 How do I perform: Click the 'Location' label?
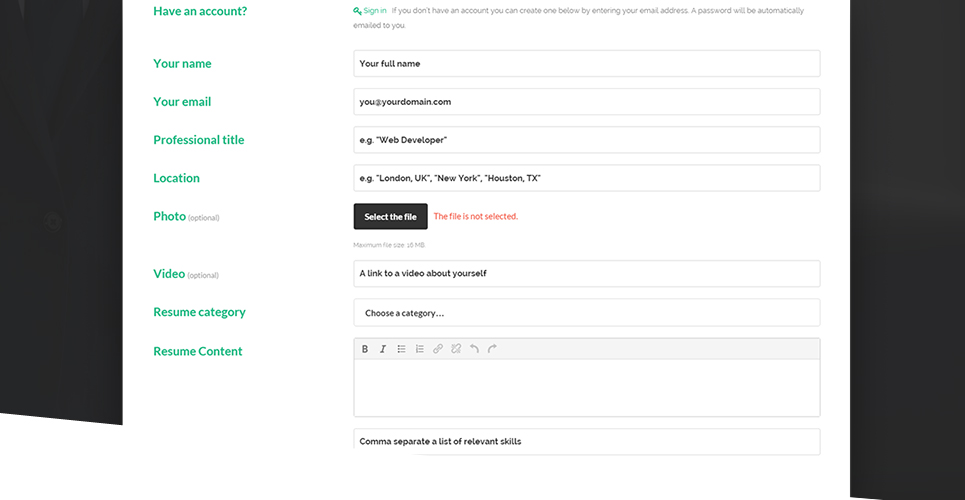pyautogui.click(x=177, y=178)
